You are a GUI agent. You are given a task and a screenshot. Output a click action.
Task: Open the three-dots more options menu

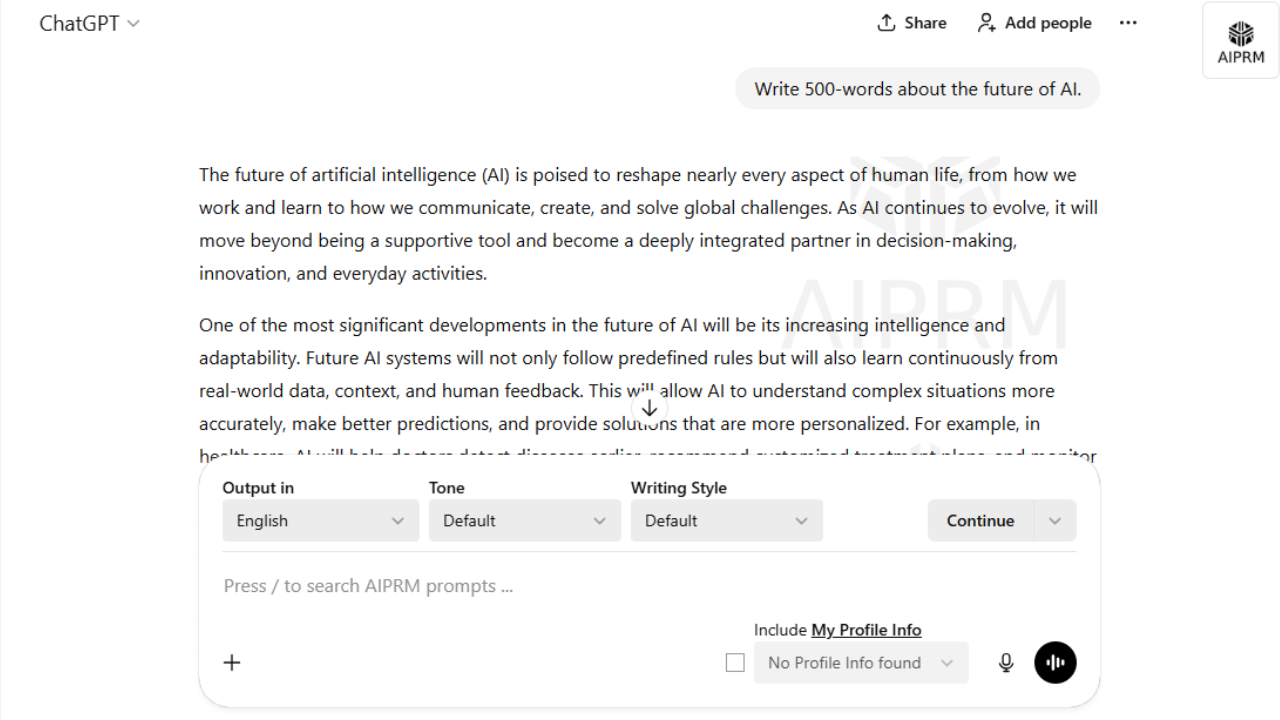[x=1128, y=23]
